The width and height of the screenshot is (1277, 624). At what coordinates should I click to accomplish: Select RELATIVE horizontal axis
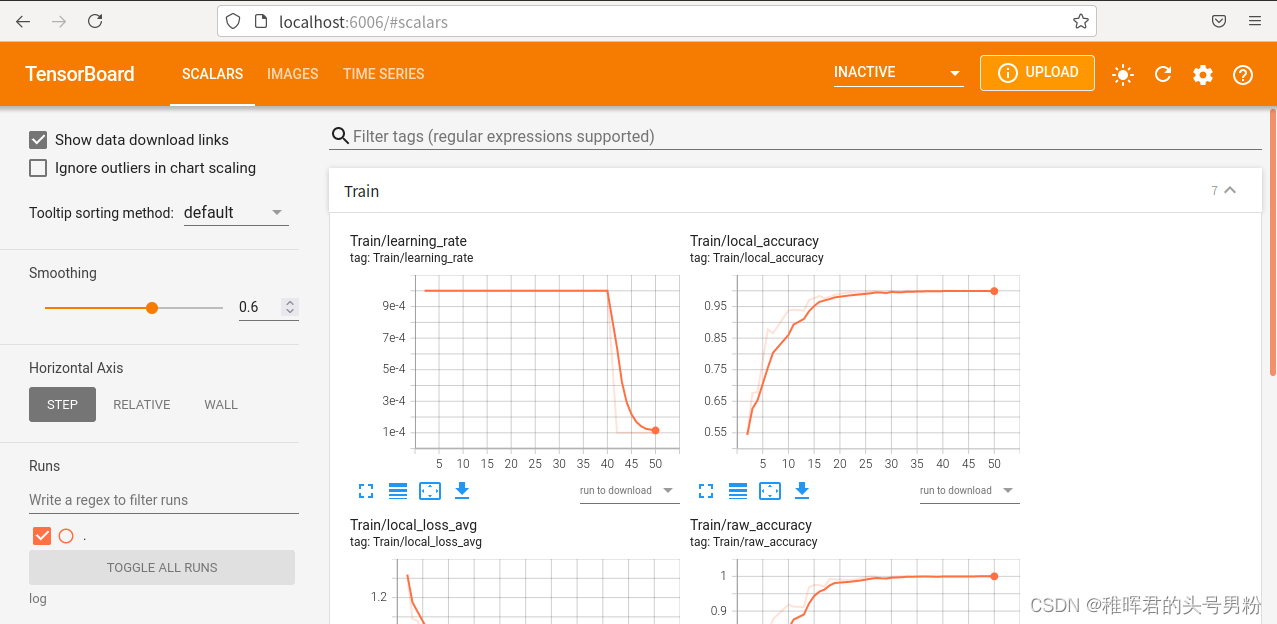point(142,405)
